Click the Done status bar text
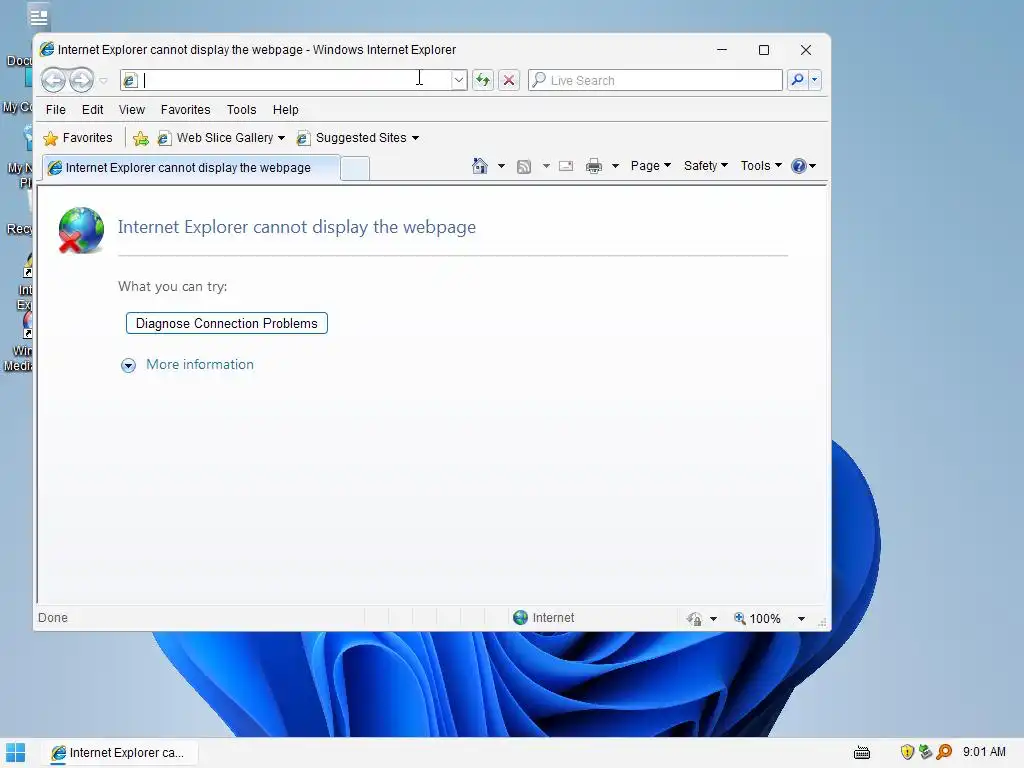The height and width of the screenshot is (768, 1024). [53, 618]
